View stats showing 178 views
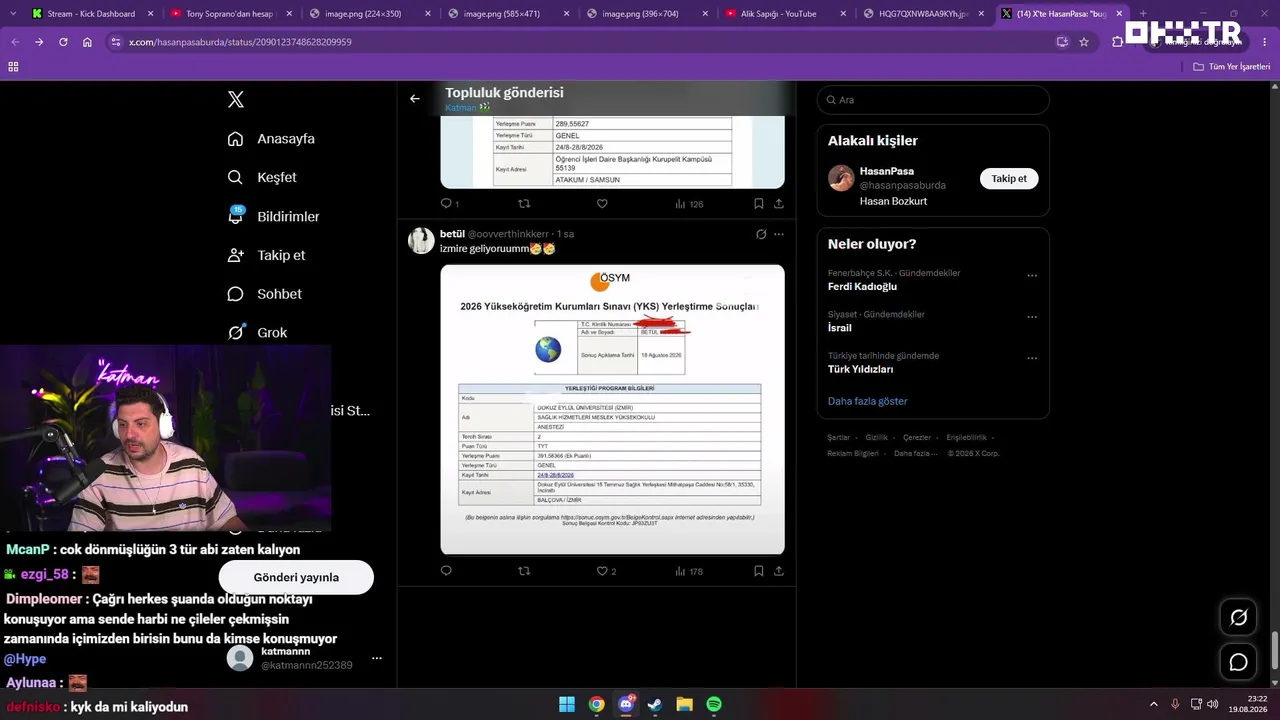This screenshot has height=720, width=1280. coord(689,571)
